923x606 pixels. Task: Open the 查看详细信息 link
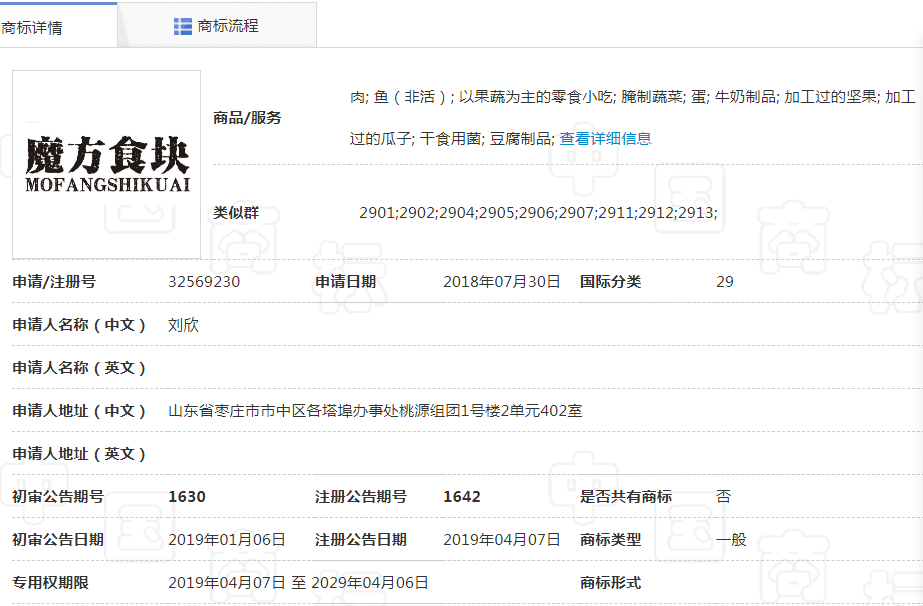(605, 139)
